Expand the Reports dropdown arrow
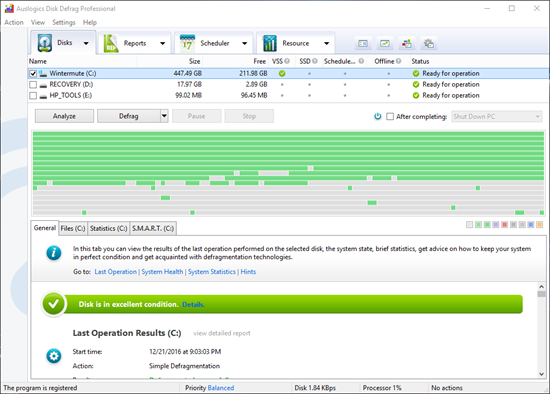 point(162,44)
